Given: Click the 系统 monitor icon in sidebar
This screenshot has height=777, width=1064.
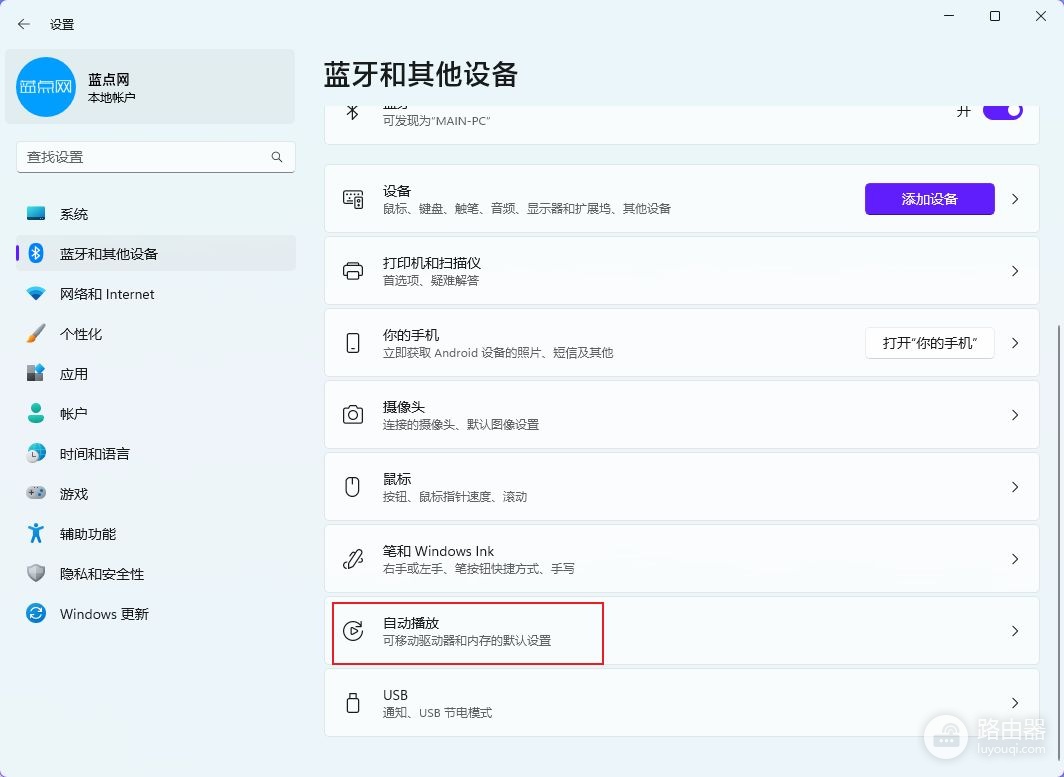Looking at the screenshot, I should [36, 214].
